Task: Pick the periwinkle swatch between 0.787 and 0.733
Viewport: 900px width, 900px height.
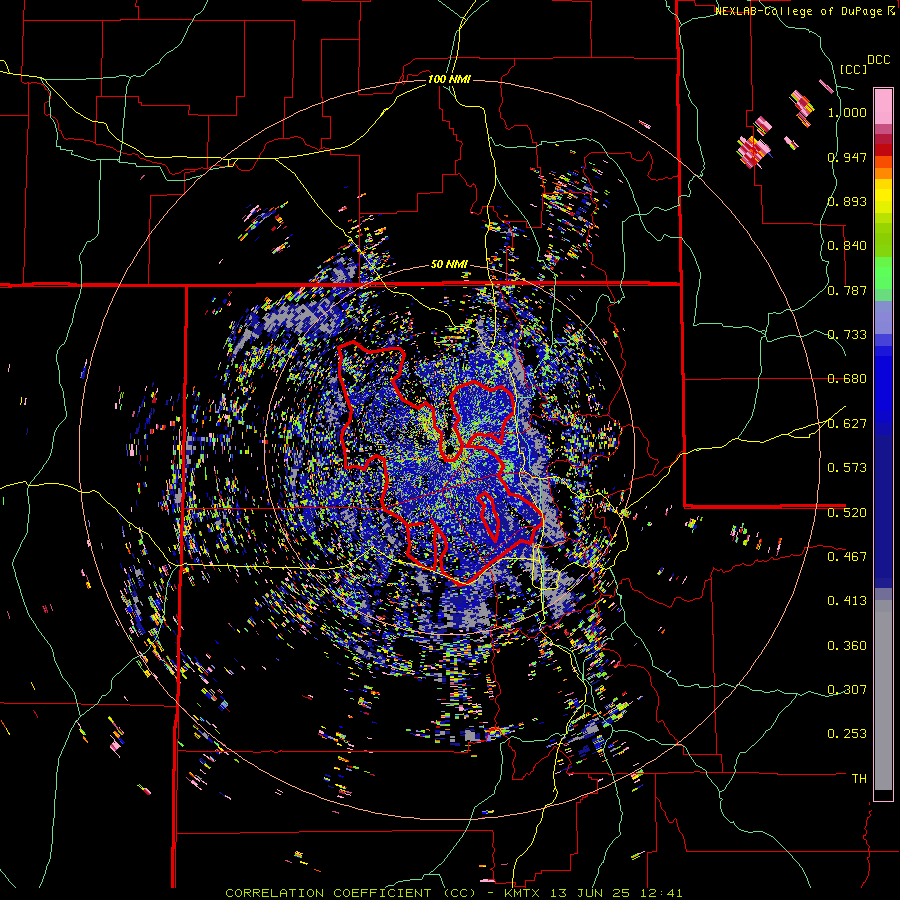Action: click(x=883, y=317)
